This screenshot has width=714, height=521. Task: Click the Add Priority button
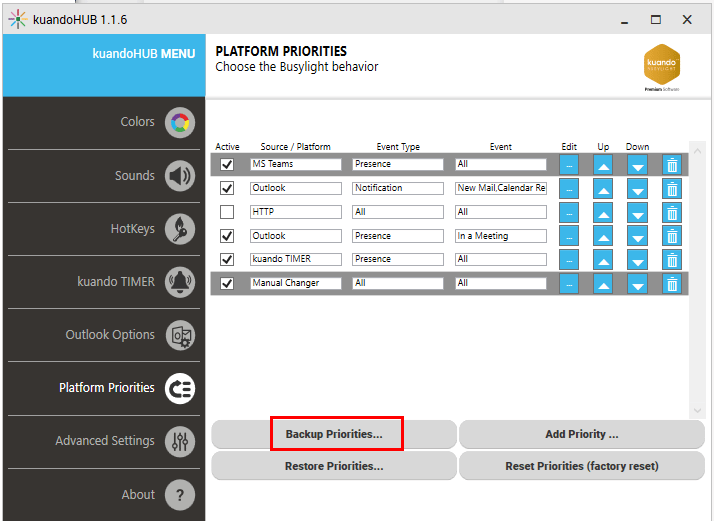tap(581, 435)
